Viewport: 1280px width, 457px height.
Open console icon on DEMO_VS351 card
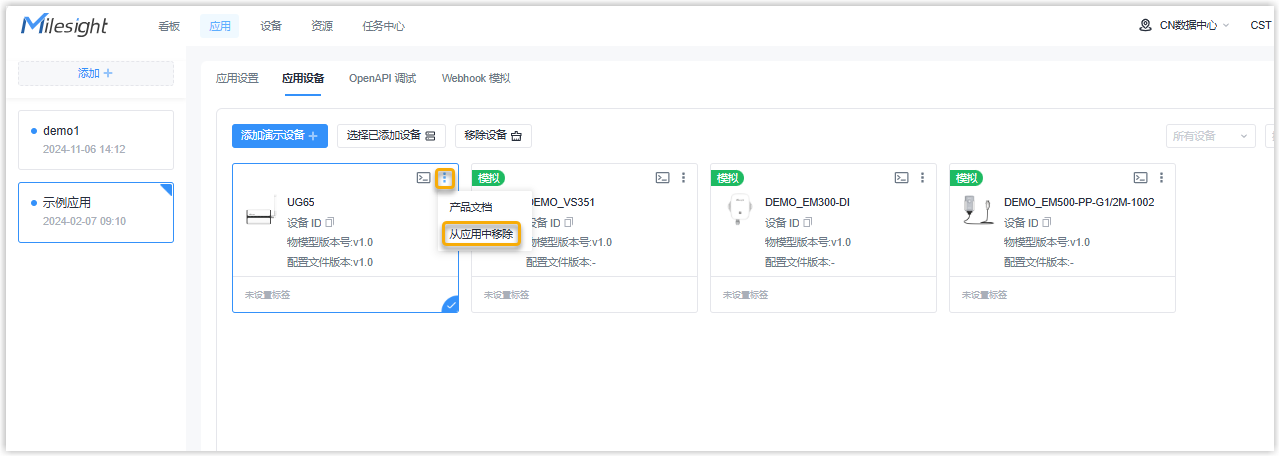662,178
